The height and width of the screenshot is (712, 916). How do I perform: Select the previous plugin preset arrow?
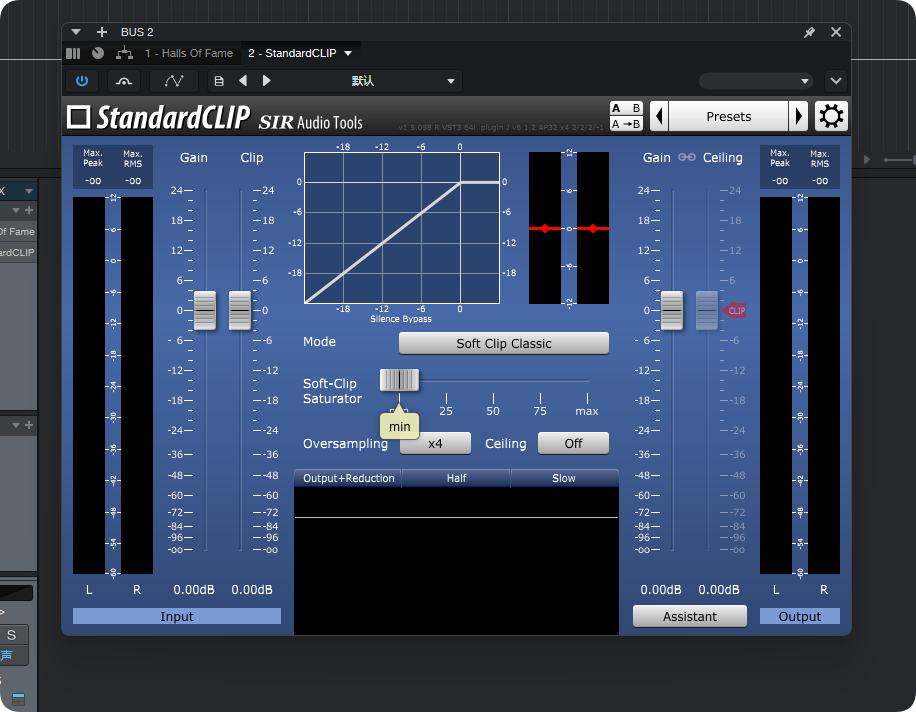[x=659, y=116]
